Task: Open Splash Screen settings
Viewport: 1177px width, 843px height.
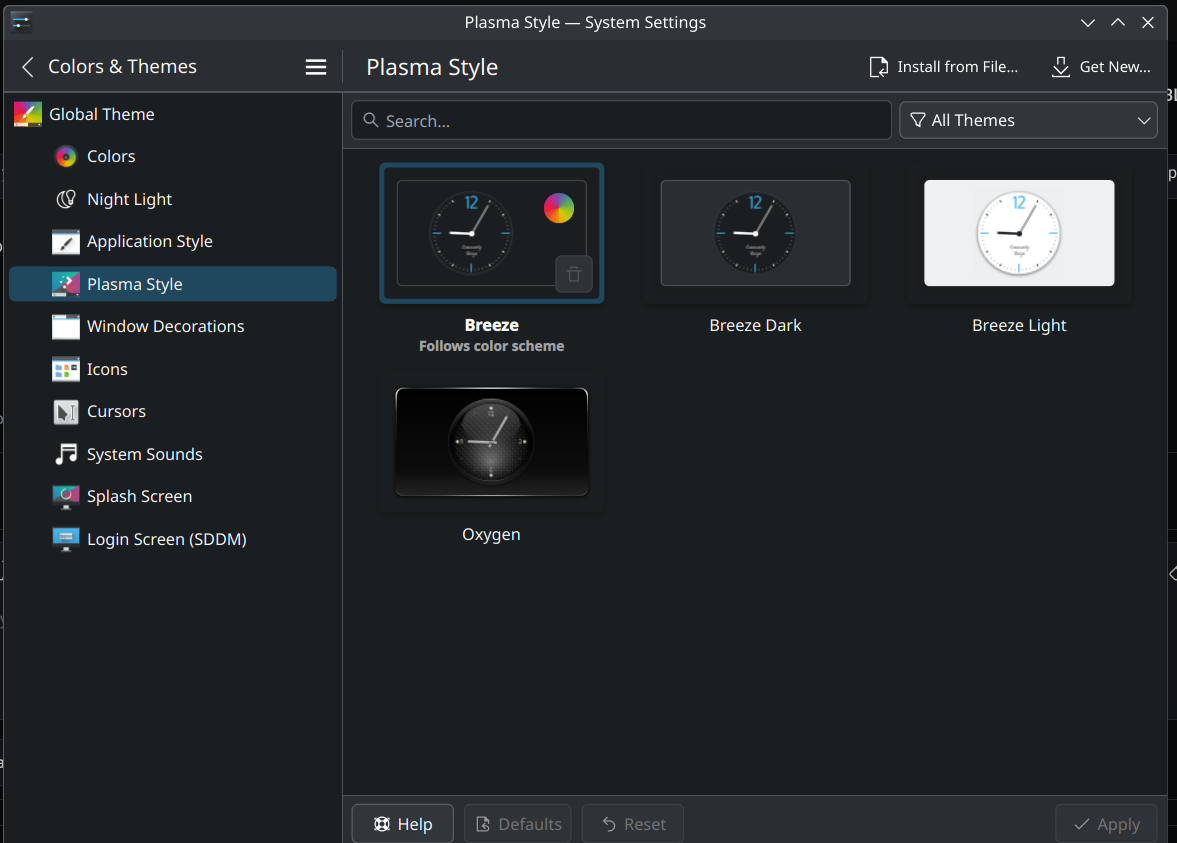Action: point(139,497)
